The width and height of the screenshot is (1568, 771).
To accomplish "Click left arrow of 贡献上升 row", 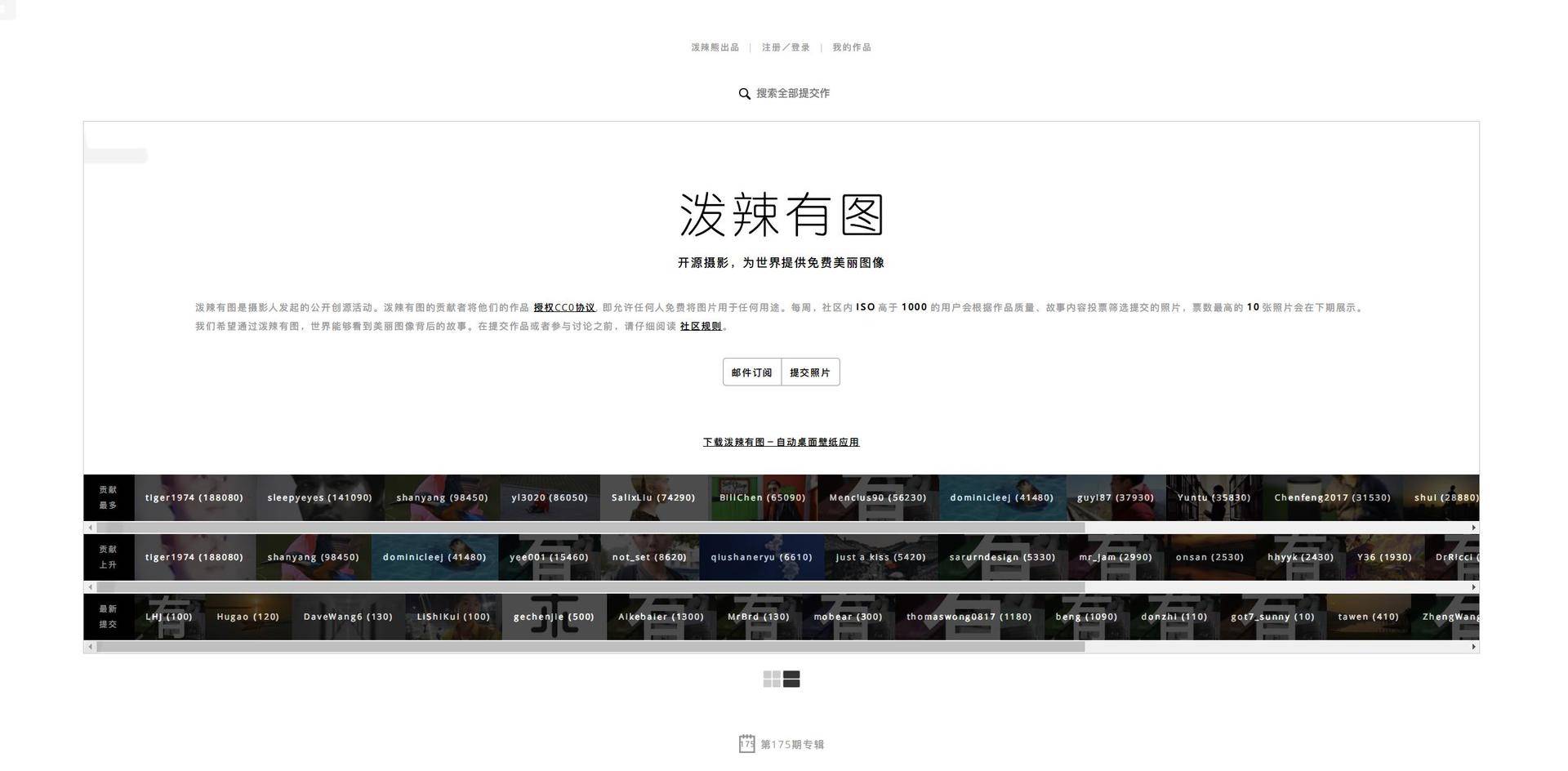I will (90, 586).
